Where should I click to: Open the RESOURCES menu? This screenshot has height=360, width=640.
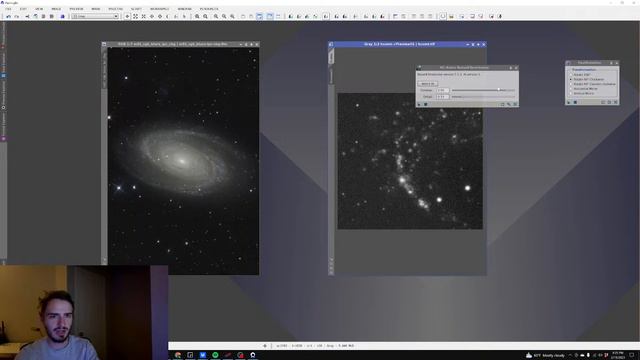[209, 9]
